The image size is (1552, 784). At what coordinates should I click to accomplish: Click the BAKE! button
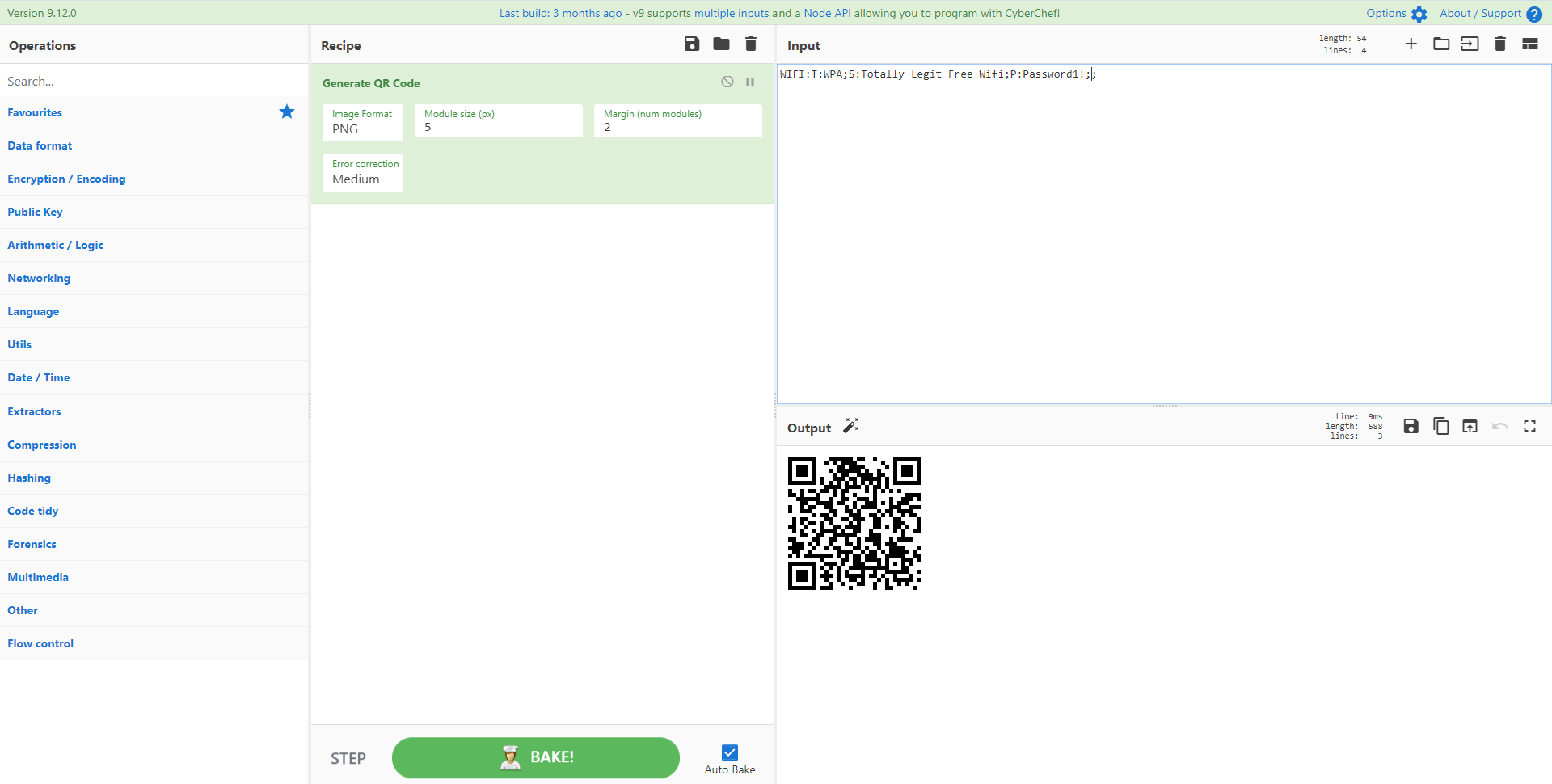coord(535,757)
